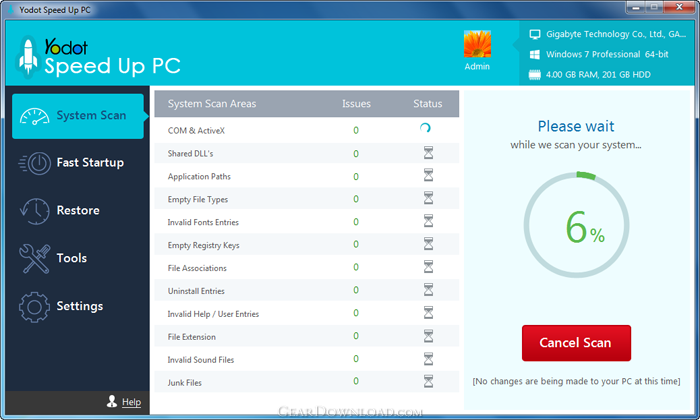Select the Invalid Fonts Entries row label
The height and width of the screenshot is (420, 700).
click(203, 222)
